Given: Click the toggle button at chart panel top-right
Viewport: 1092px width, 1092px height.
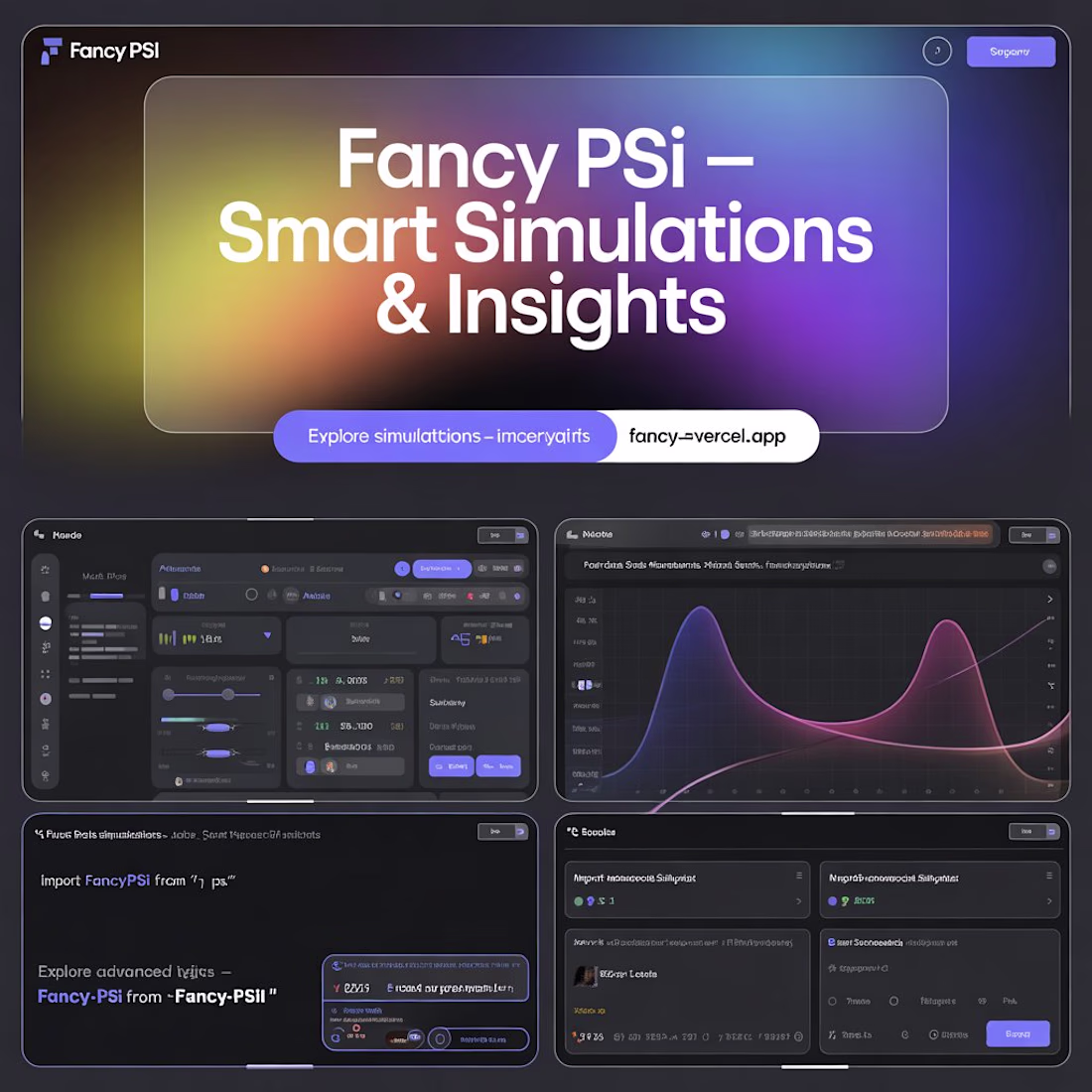Looking at the screenshot, I should click(x=1034, y=535).
